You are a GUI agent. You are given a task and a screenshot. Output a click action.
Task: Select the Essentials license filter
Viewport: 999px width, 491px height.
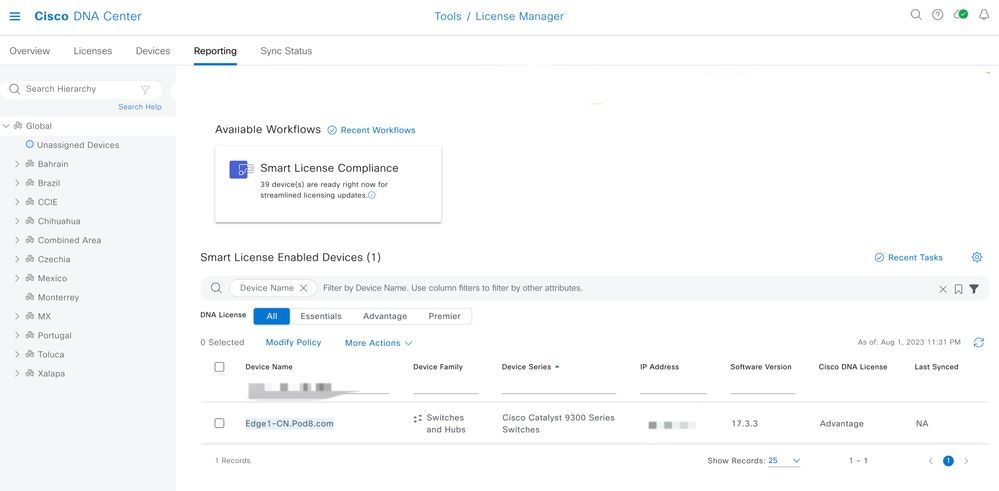(320, 317)
